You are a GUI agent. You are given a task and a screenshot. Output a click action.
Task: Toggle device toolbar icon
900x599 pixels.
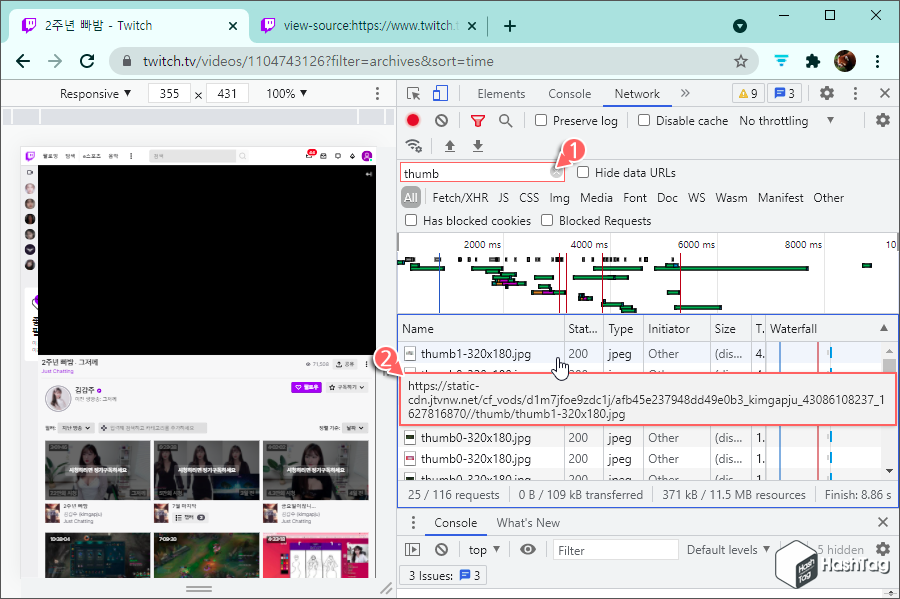[440, 93]
